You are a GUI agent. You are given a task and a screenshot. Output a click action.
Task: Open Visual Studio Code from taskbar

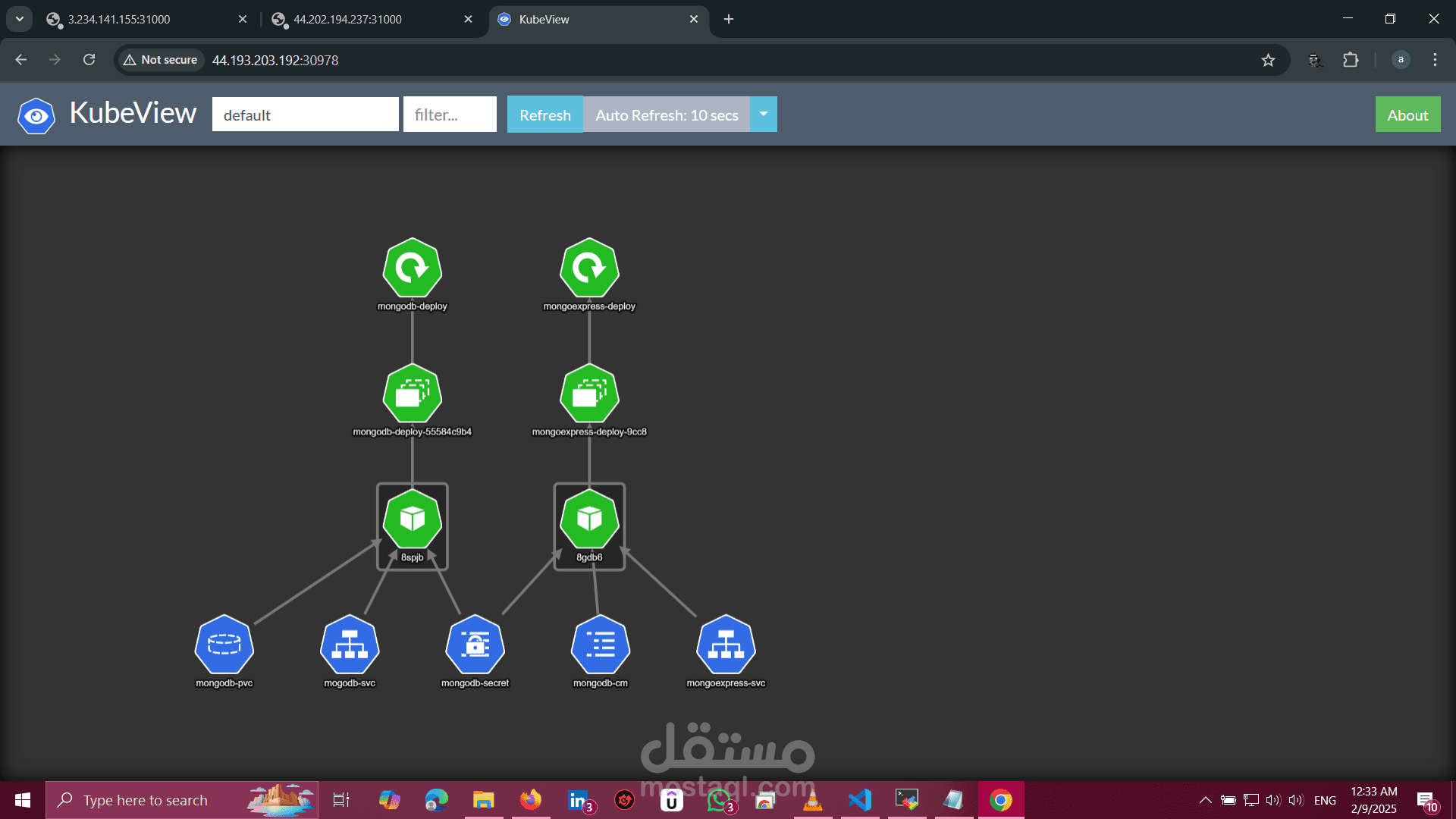point(860,800)
